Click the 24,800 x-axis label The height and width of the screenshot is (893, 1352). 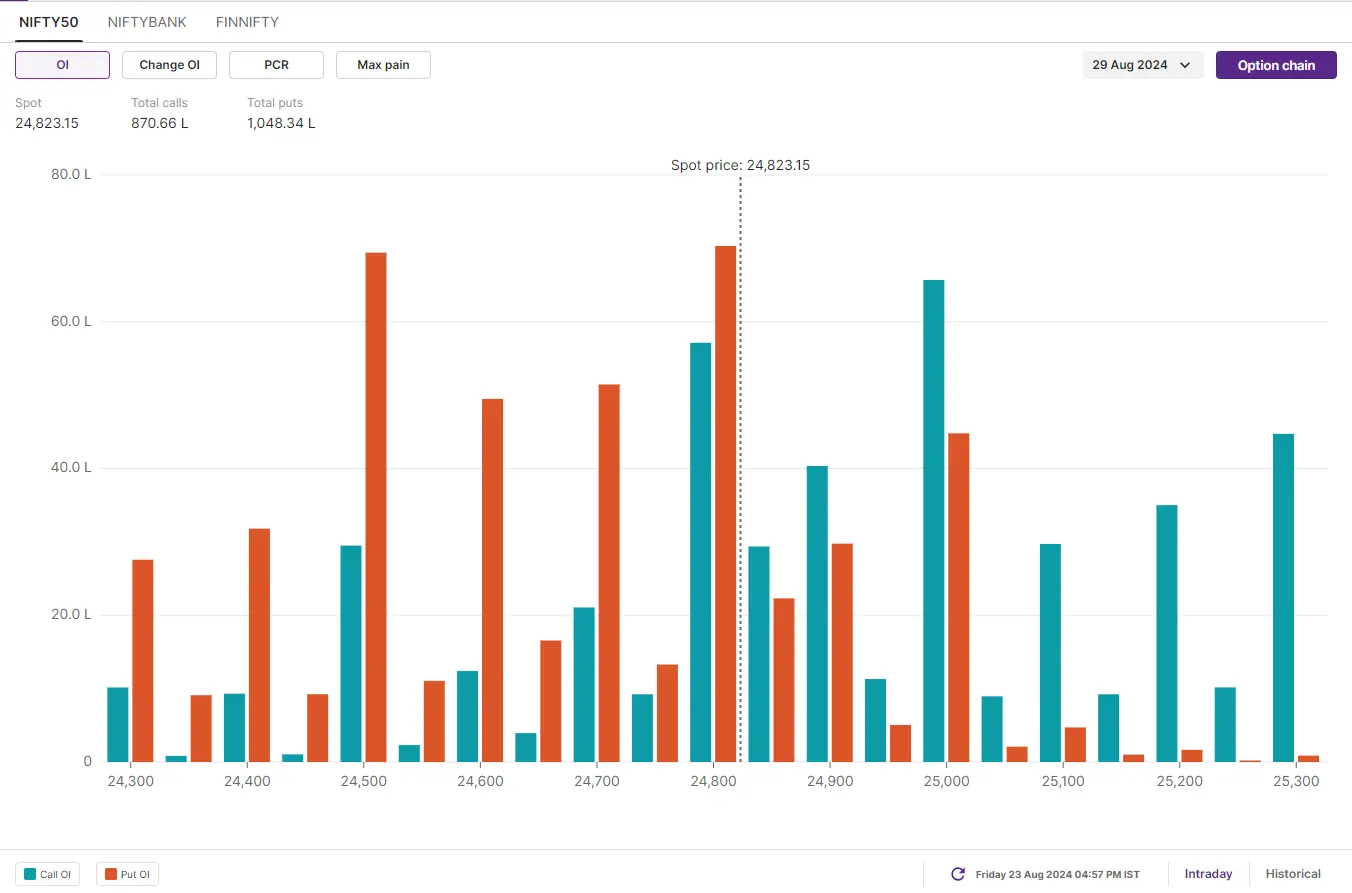(x=713, y=781)
